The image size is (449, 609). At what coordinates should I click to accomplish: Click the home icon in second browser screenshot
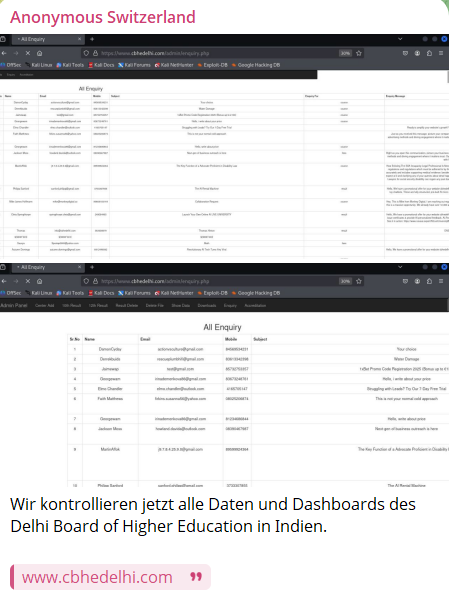(40, 281)
